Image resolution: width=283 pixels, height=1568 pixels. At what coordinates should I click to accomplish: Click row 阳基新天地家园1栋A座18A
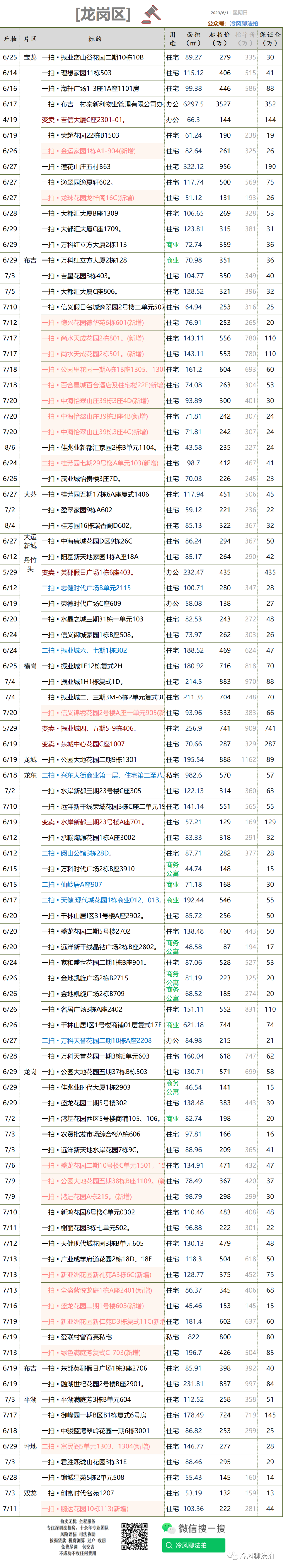(141, 556)
